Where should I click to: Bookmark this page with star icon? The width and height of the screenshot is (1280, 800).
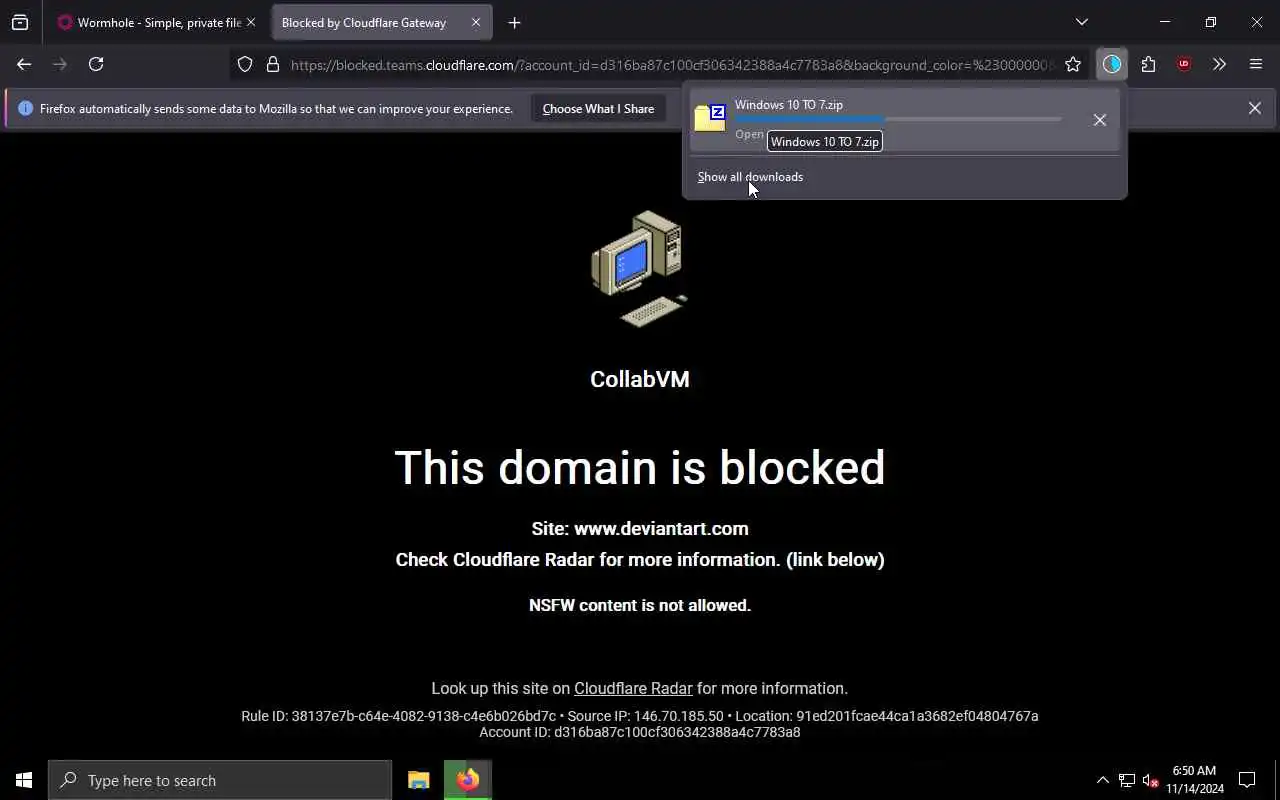(x=1073, y=65)
